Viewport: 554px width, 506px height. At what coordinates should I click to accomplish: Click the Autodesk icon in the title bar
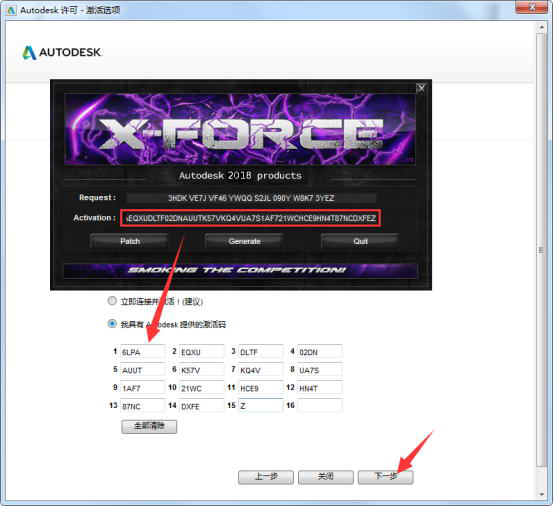[11, 10]
